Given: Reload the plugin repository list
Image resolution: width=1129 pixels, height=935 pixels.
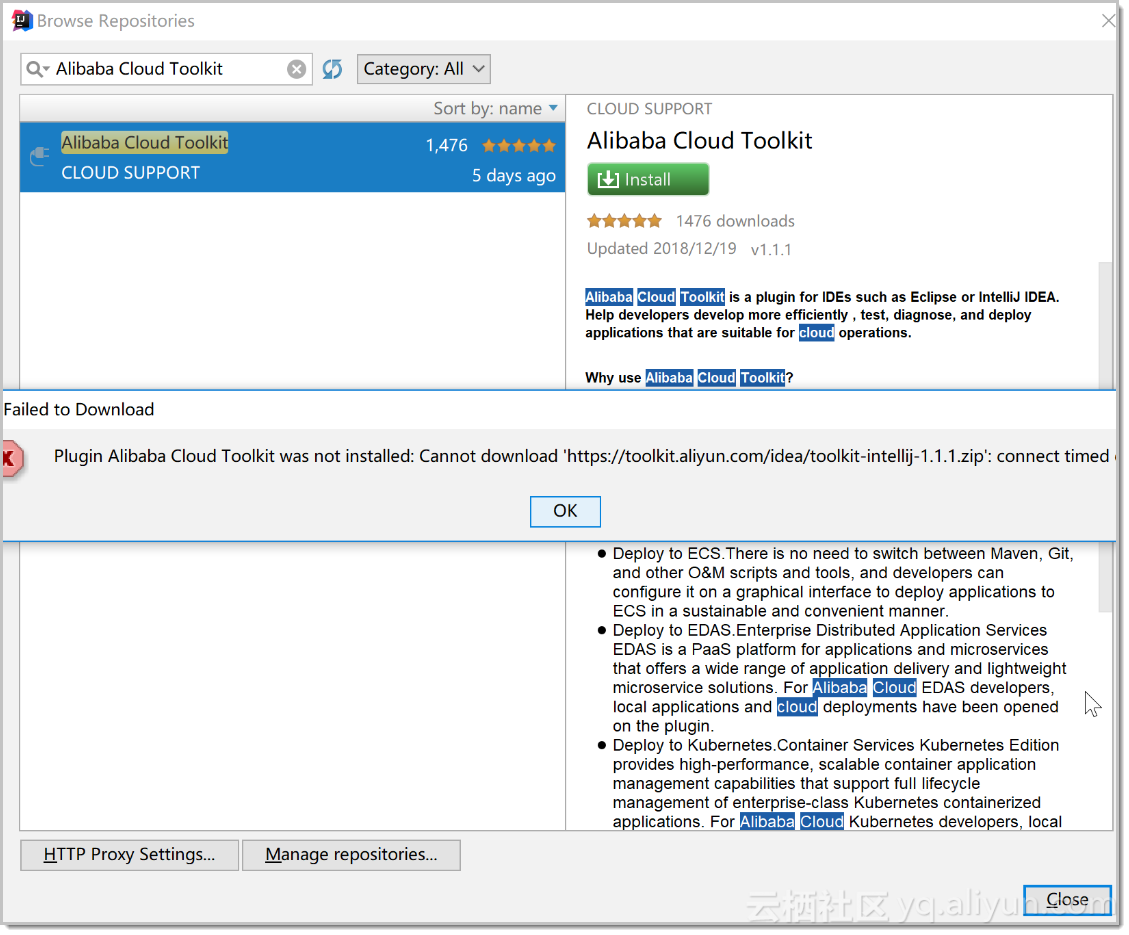Looking at the screenshot, I should [x=332, y=69].
